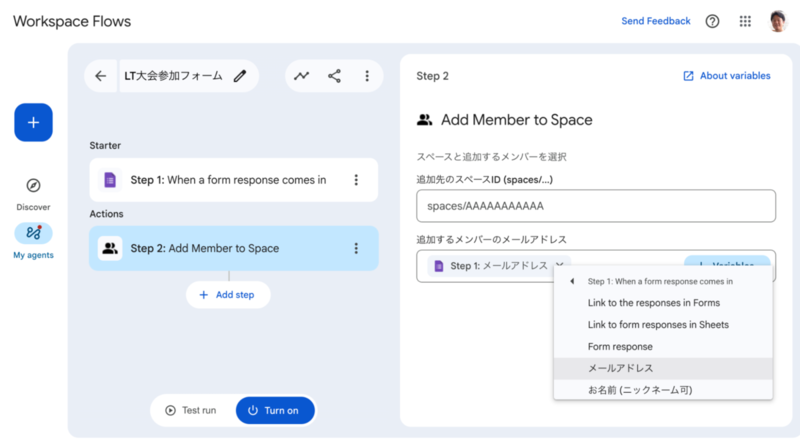This screenshot has height=442, width=800.
Task: Select メールアドレス from the variable list
Action: [621, 368]
